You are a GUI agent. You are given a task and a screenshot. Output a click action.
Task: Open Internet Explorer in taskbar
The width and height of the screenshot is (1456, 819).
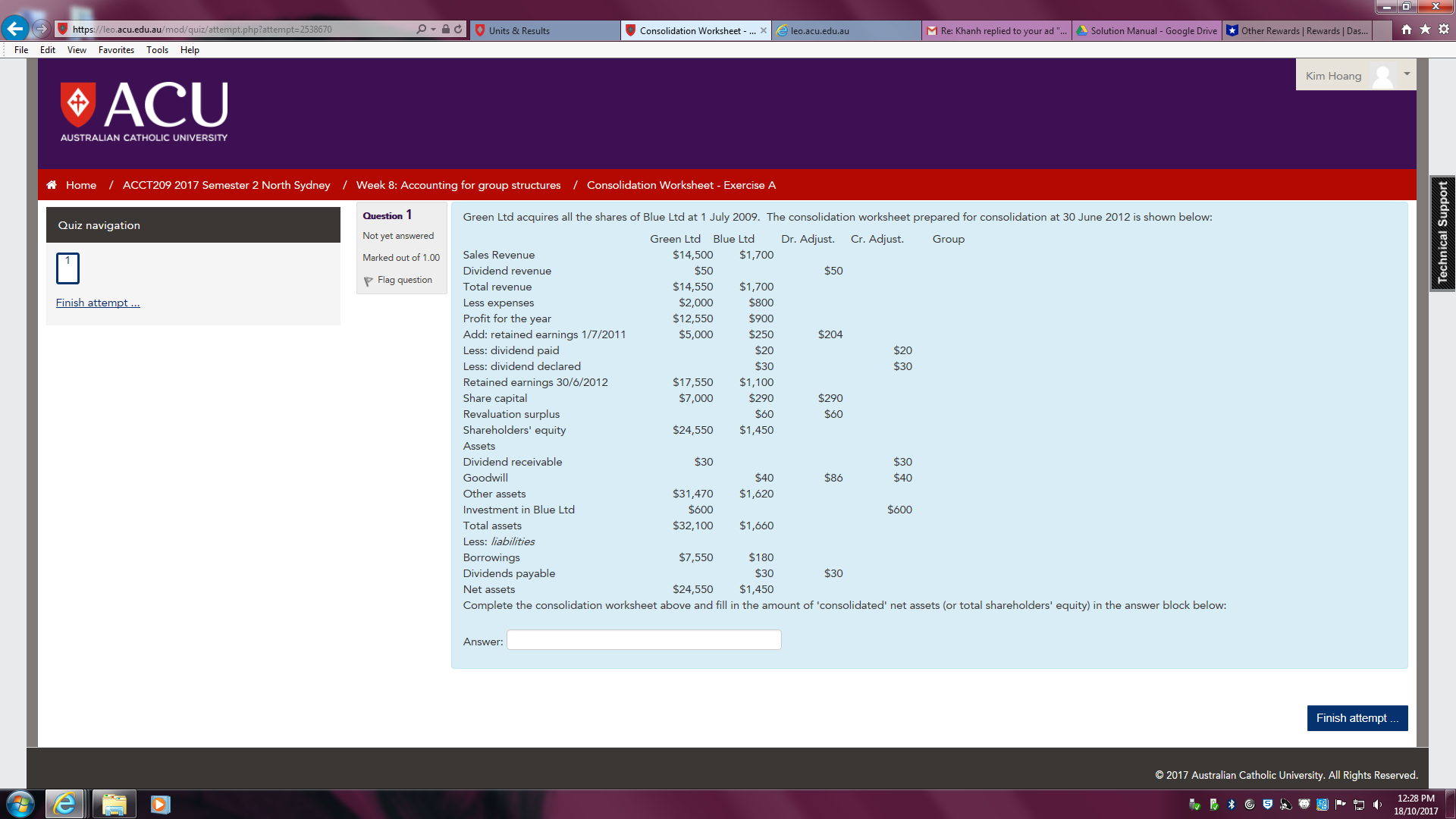(65, 804)
